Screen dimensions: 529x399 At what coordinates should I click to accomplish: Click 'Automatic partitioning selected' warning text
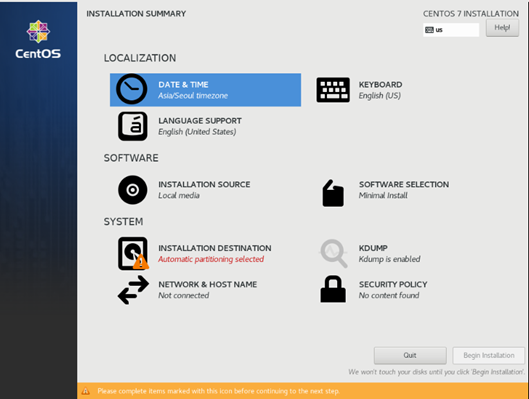point(211,259)
